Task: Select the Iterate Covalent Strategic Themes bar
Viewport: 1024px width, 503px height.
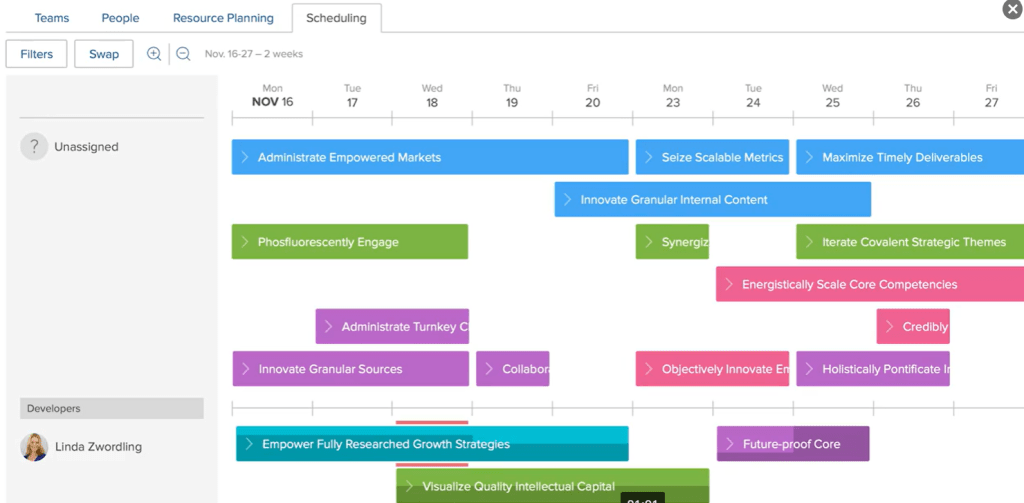Action: coord(912,242)
